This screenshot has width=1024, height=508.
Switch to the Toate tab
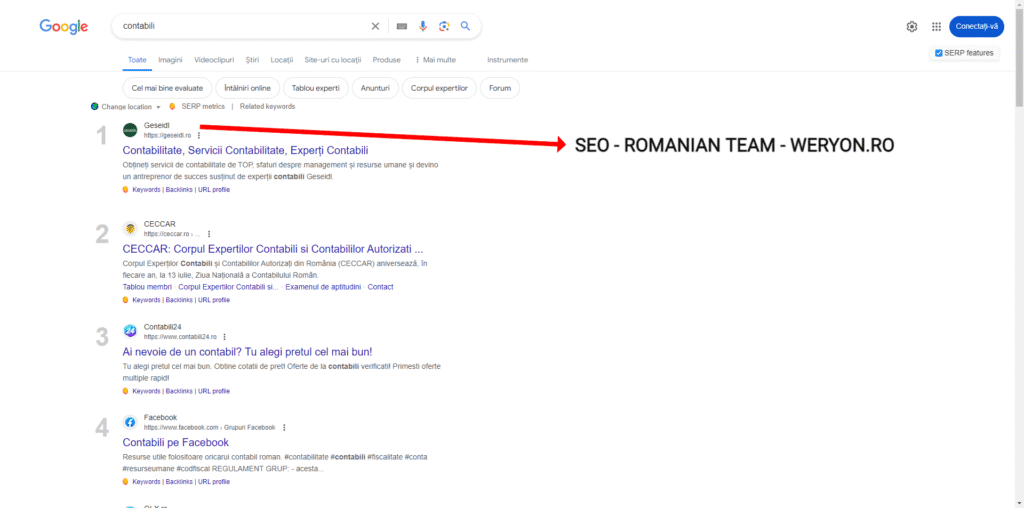click(137, 59)
